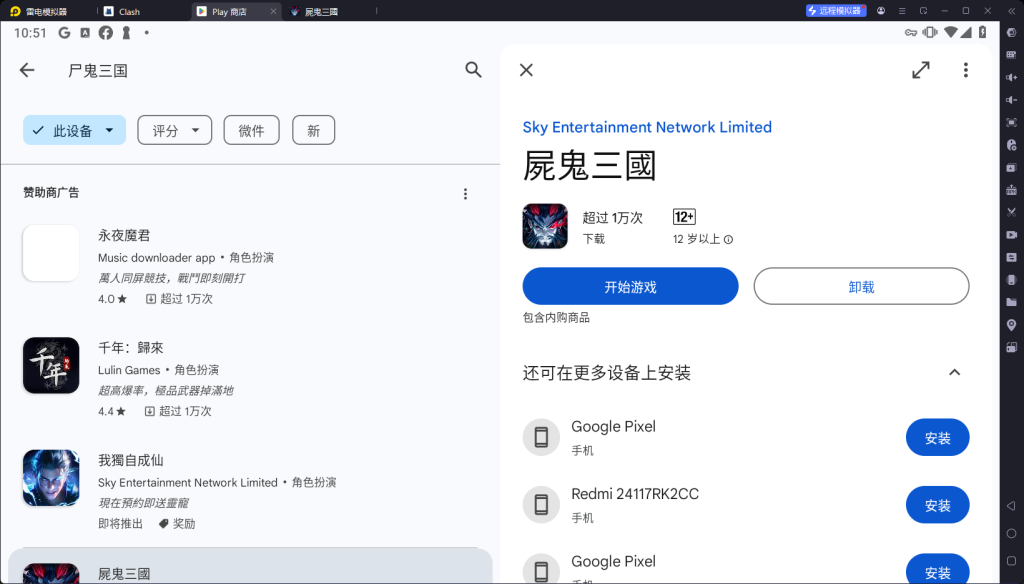Open the user account icon in title bar

pos(881,11)
